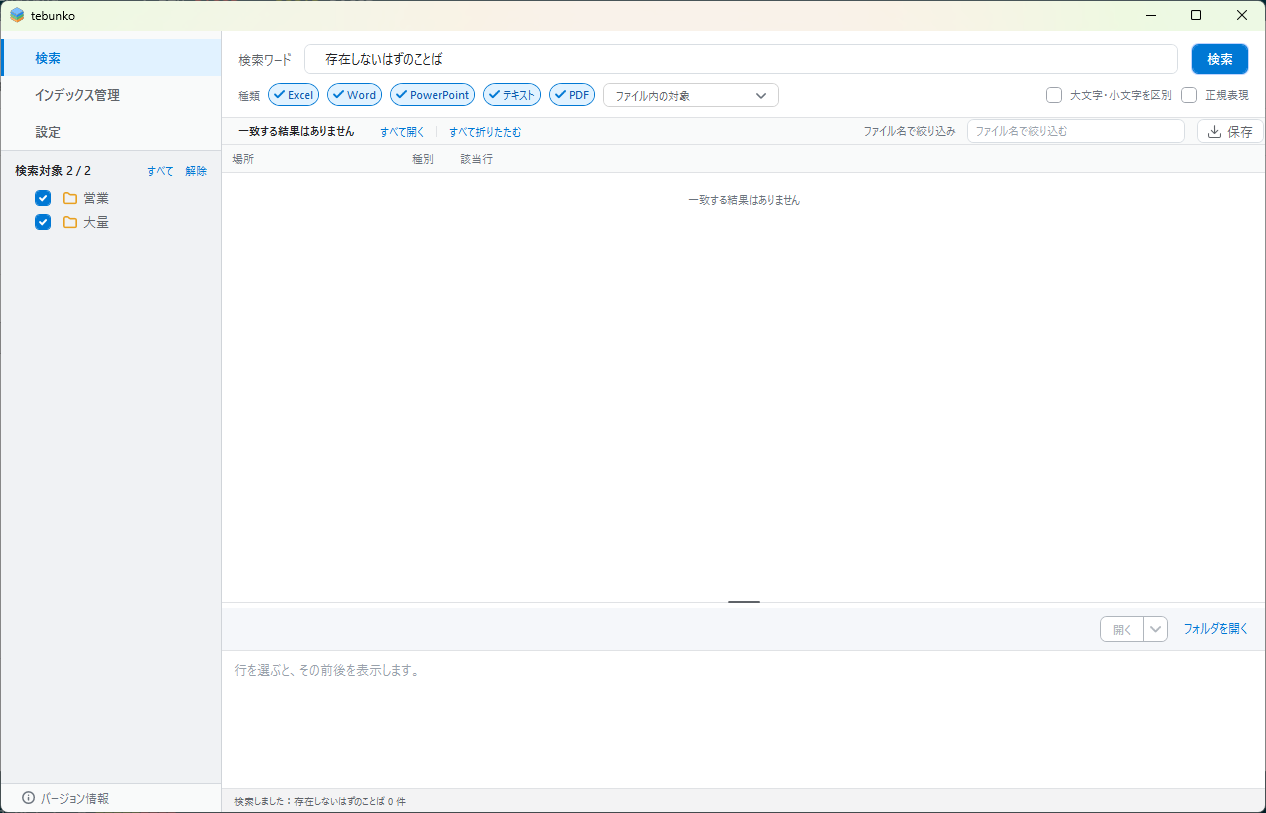Toggle the Excel file type filter
Image resolution: width=1266 pixels, height=813 pixels.
click(294, 95)
